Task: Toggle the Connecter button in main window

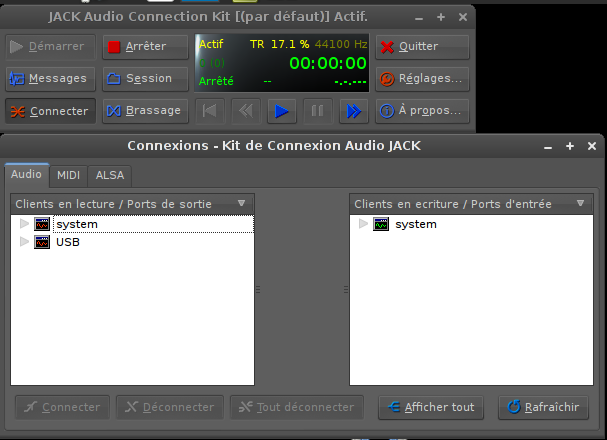Action: click(50, 111)
